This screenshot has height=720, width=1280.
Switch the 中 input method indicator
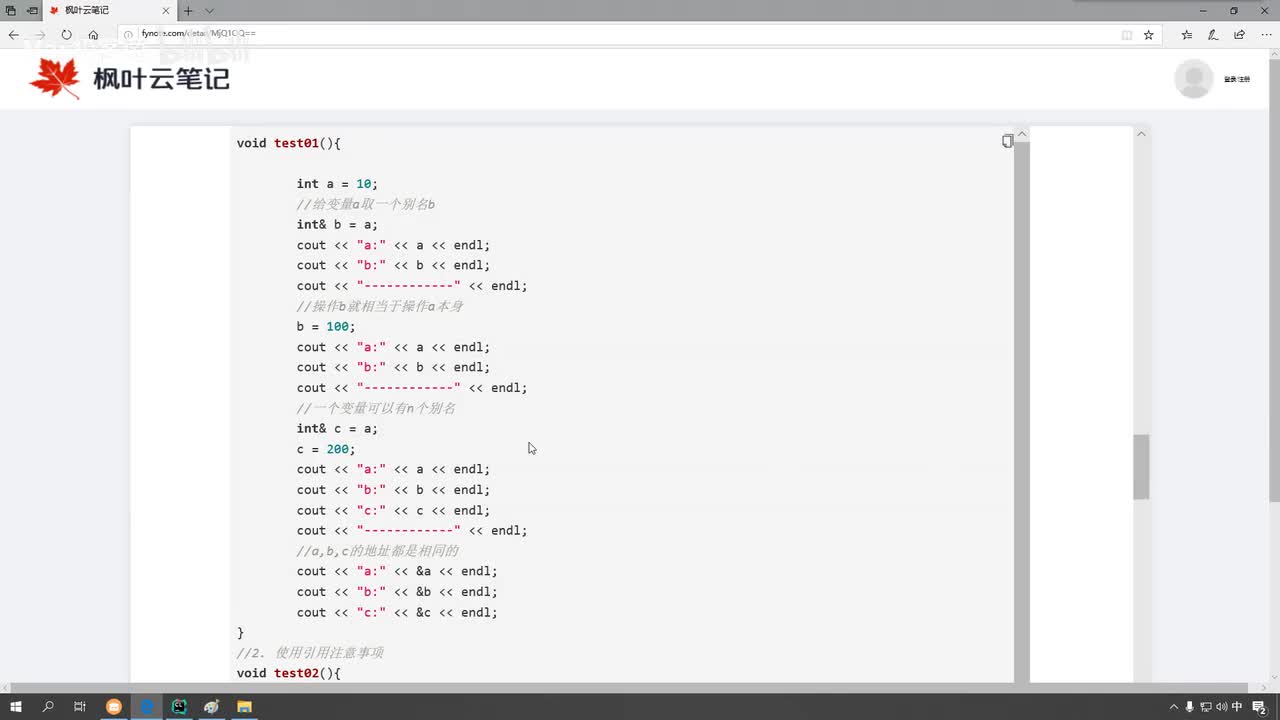click(x=1238, y=707)
